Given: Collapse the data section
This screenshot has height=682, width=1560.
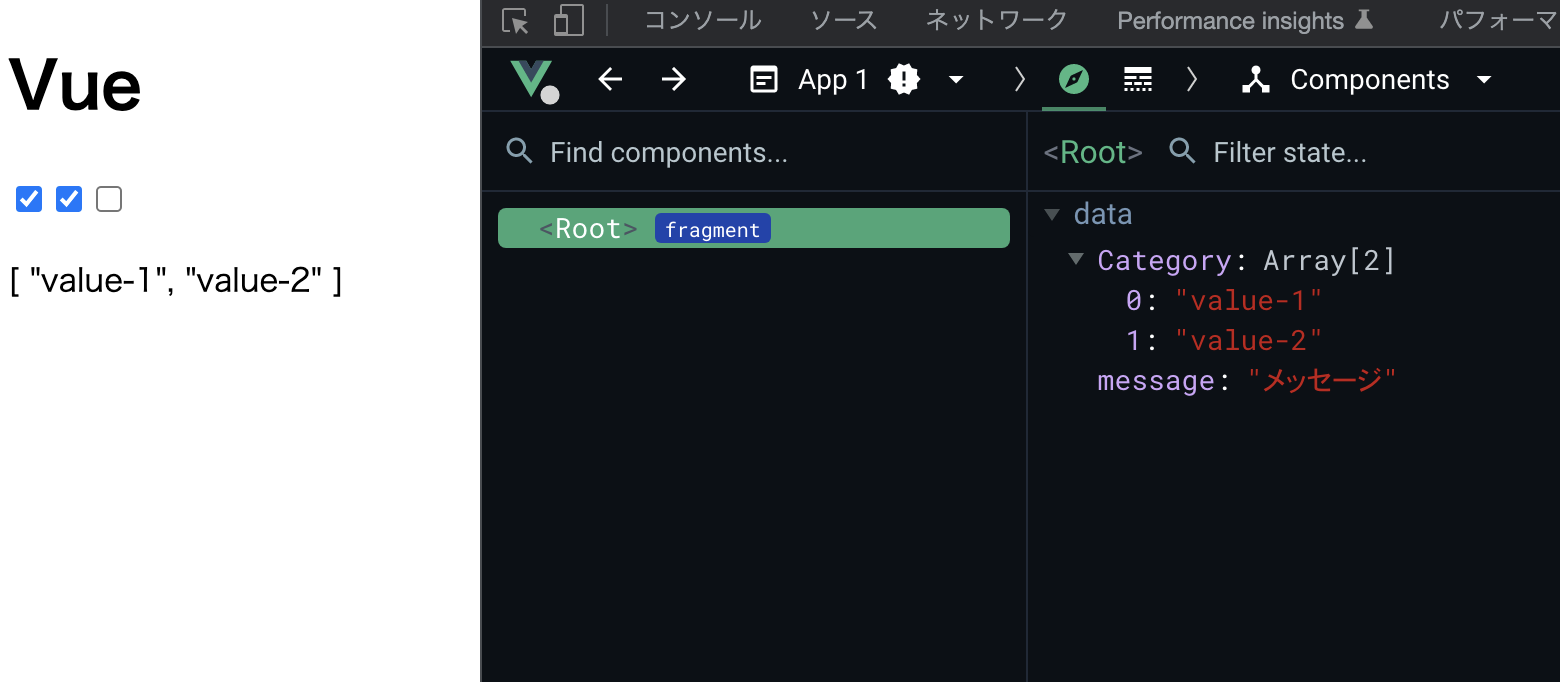Looking at the screenshot, I should [1052, 214].
